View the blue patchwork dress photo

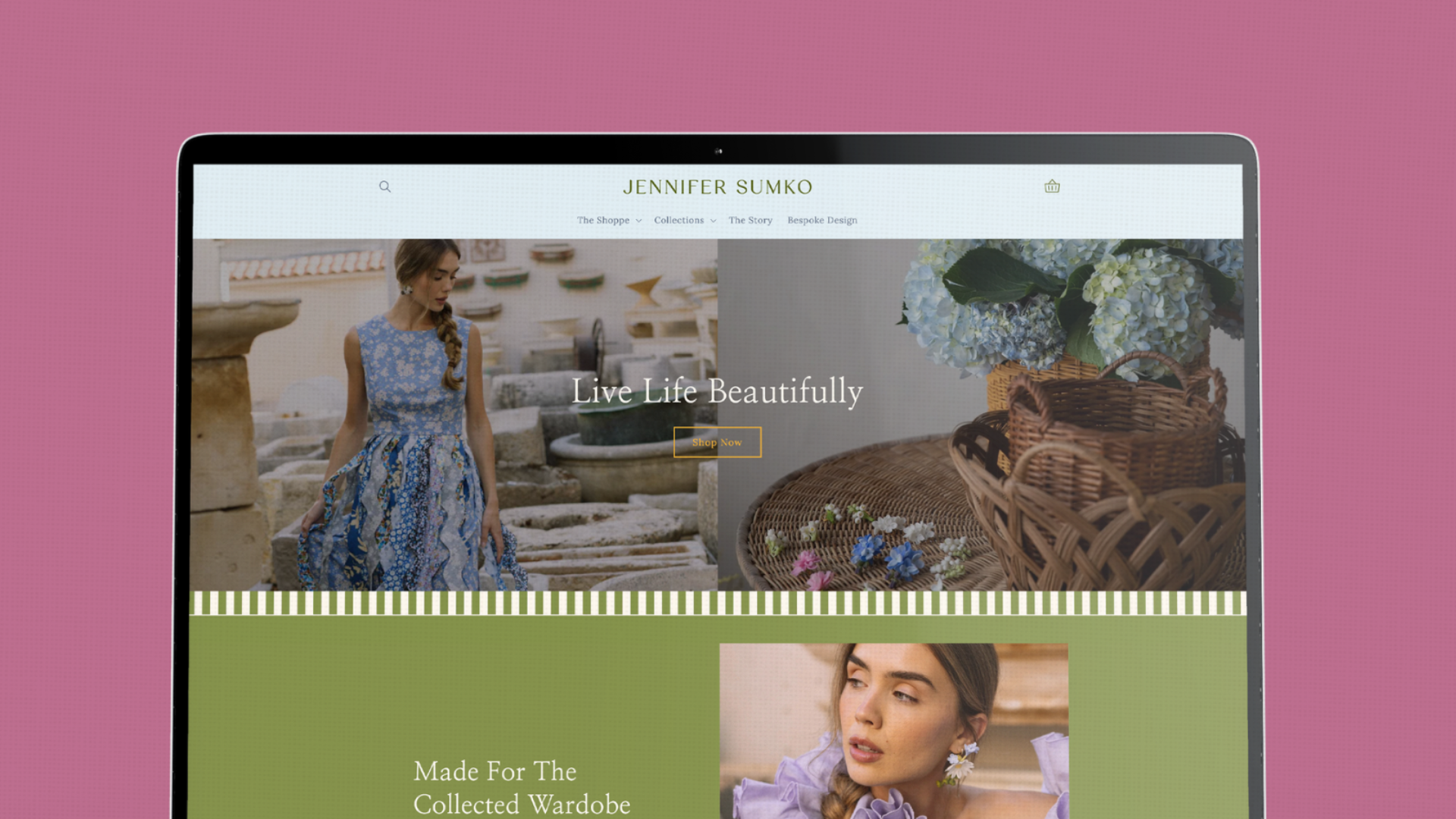click(454, 415)
